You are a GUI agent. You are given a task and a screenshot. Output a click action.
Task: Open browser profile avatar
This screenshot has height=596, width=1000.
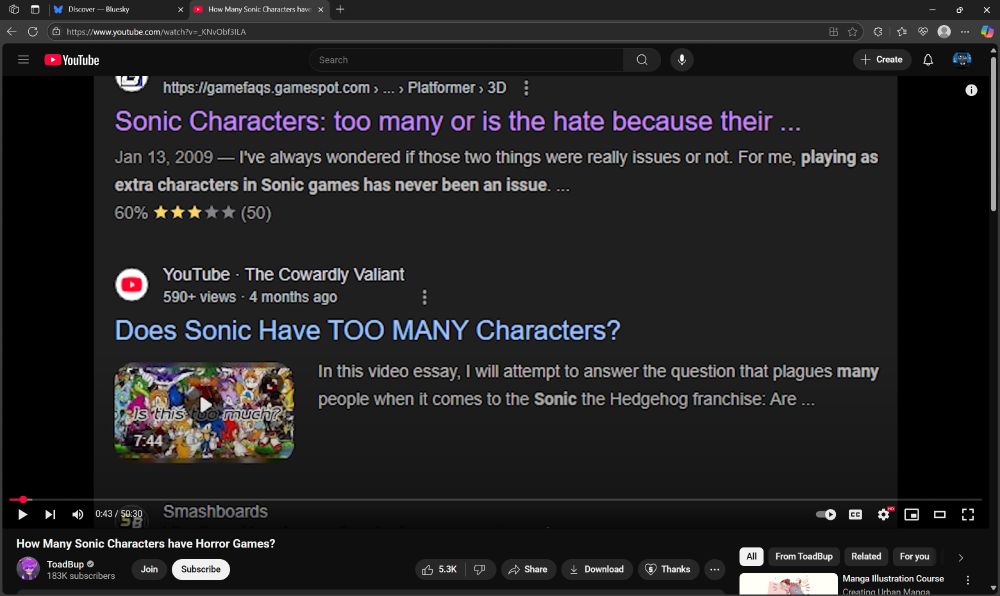pyautogui.click(x=945, y=31)
